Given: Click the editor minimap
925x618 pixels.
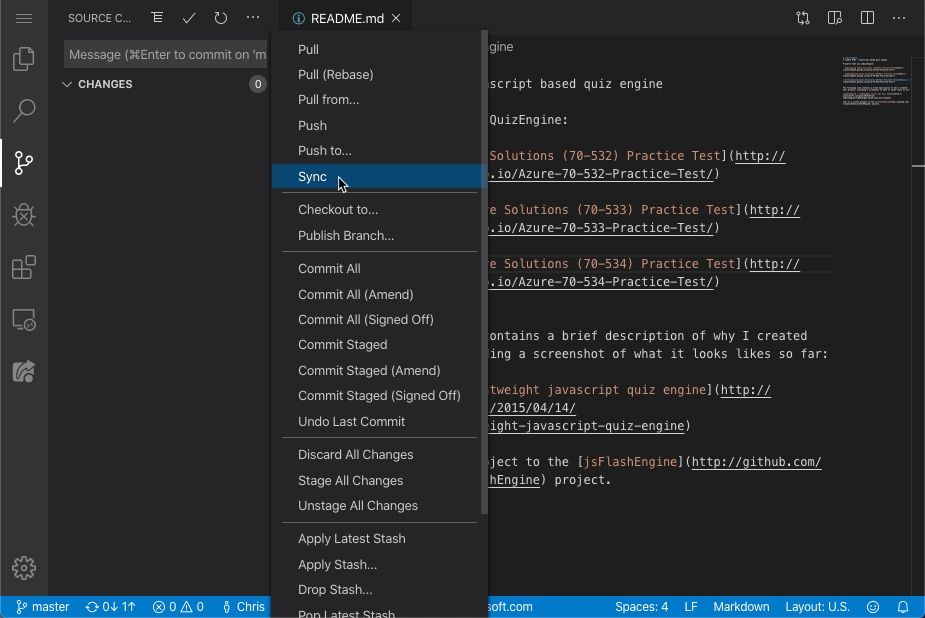Looking at the screenshot, I should (876, 81).
